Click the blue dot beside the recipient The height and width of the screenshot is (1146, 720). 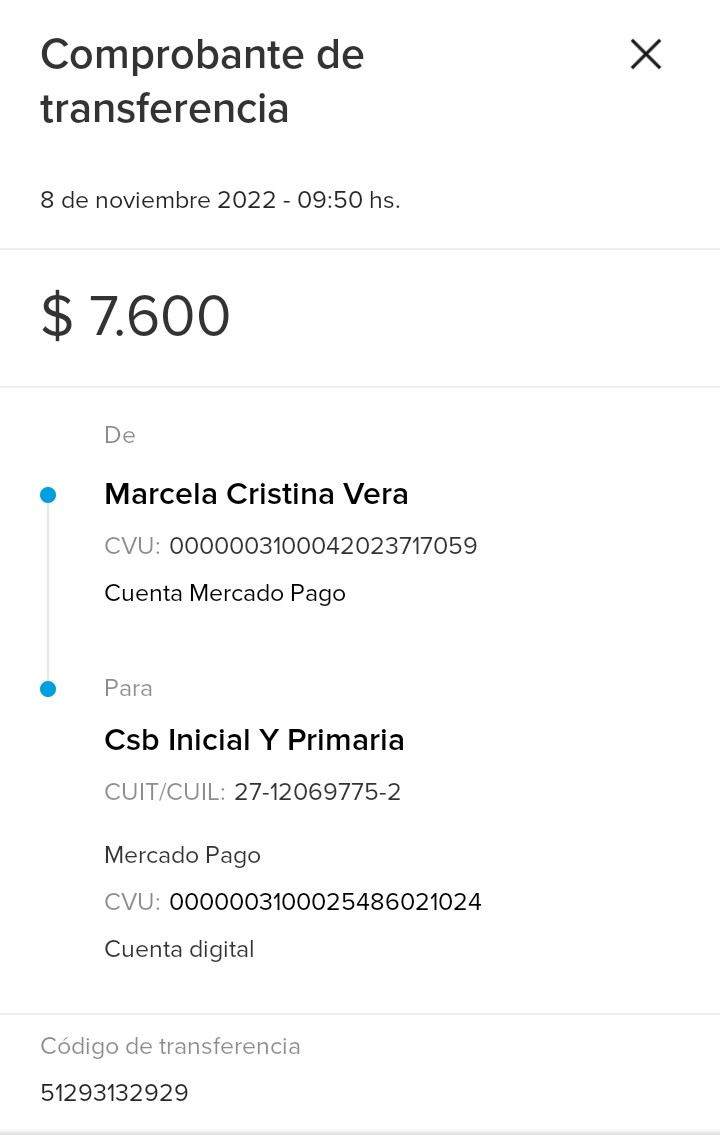[x=48, y=689]
